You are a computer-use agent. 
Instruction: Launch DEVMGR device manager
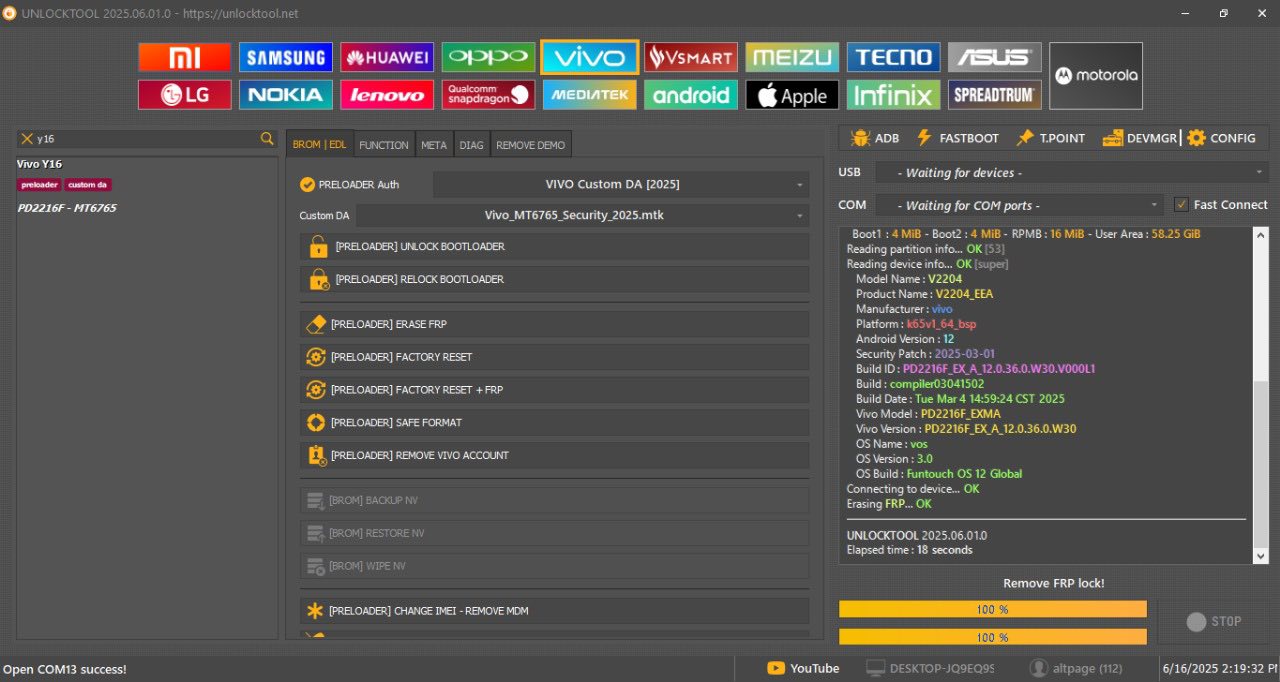(1139, 138)
